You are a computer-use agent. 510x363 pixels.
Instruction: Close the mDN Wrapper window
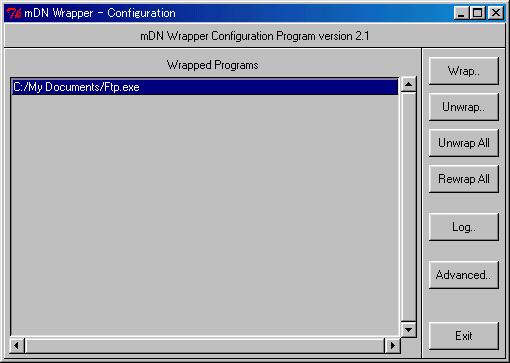click(496, 13)
